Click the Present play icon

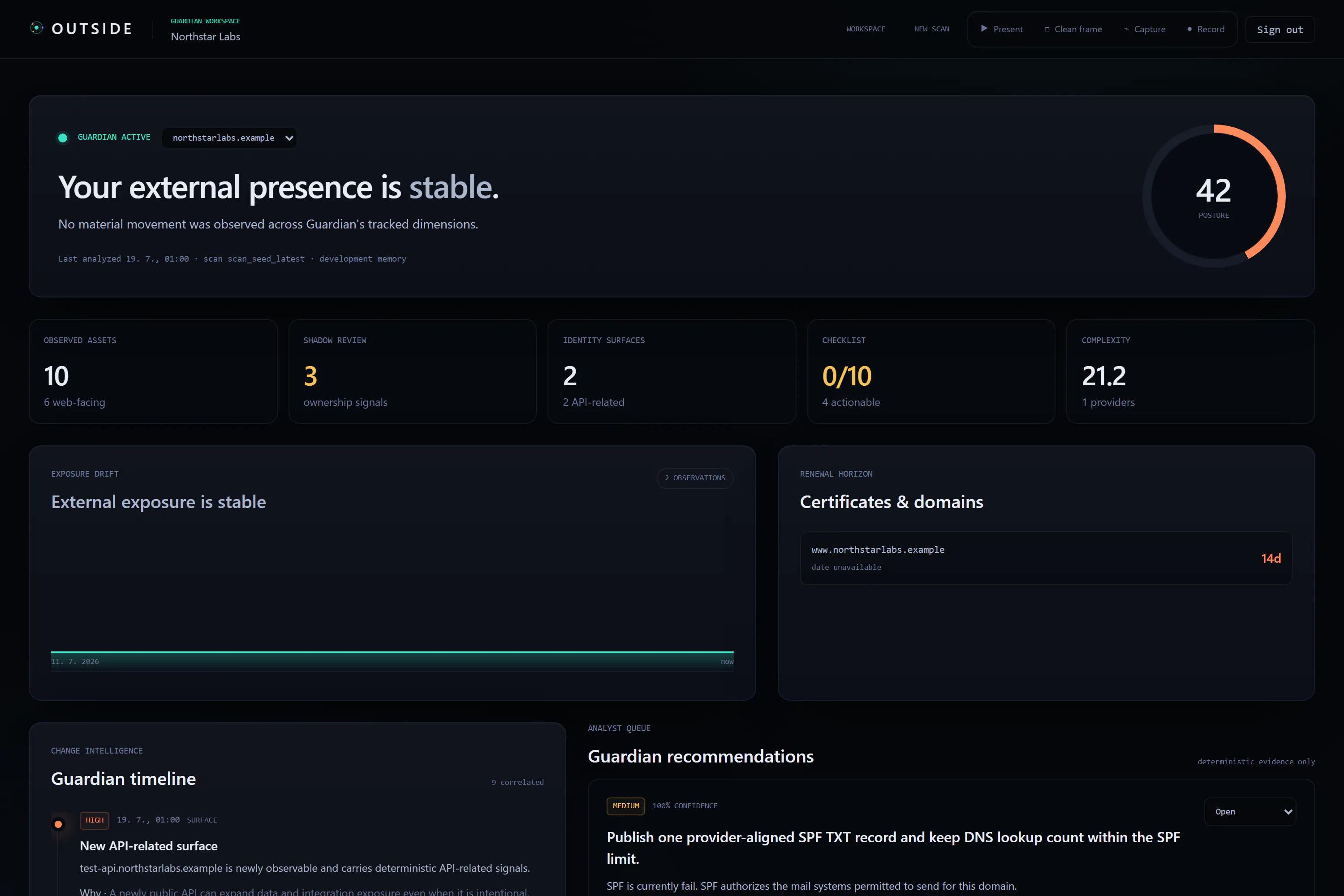pyautogui.click(x=984, y=29)
